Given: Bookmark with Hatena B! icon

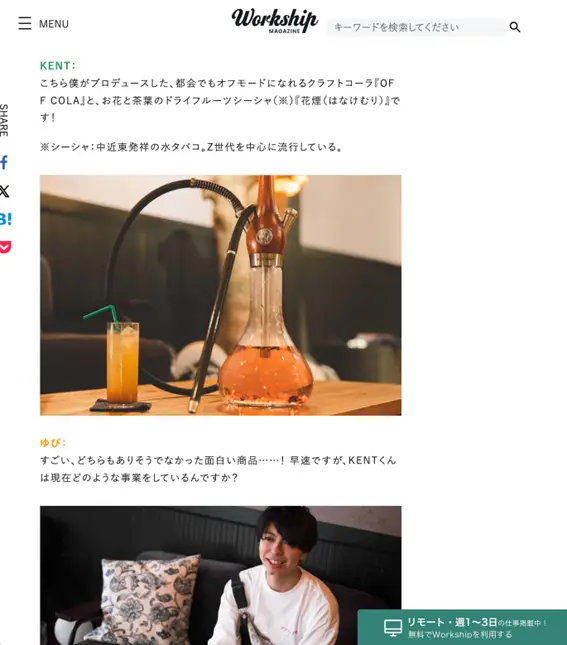Looking at the screenshot, I should pyautogui.click(x=6, y=219).
